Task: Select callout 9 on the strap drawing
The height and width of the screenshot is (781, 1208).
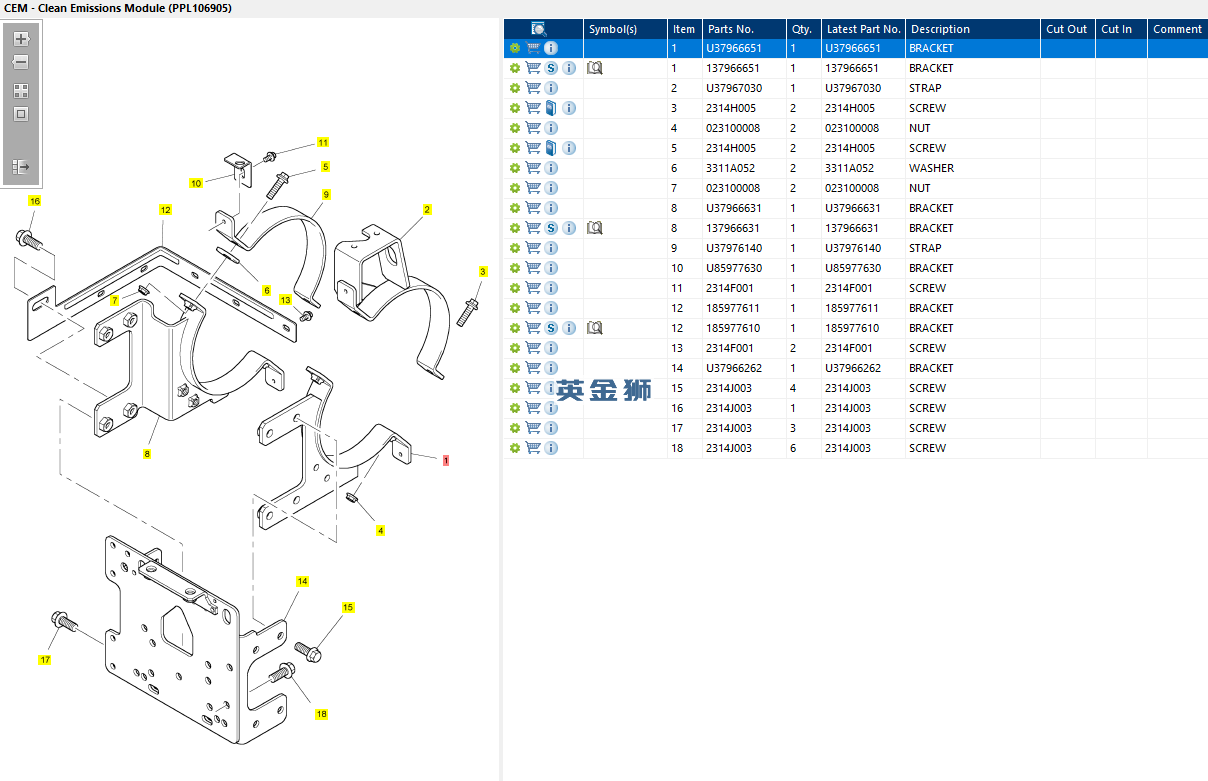Action: [x=326, y=194]
